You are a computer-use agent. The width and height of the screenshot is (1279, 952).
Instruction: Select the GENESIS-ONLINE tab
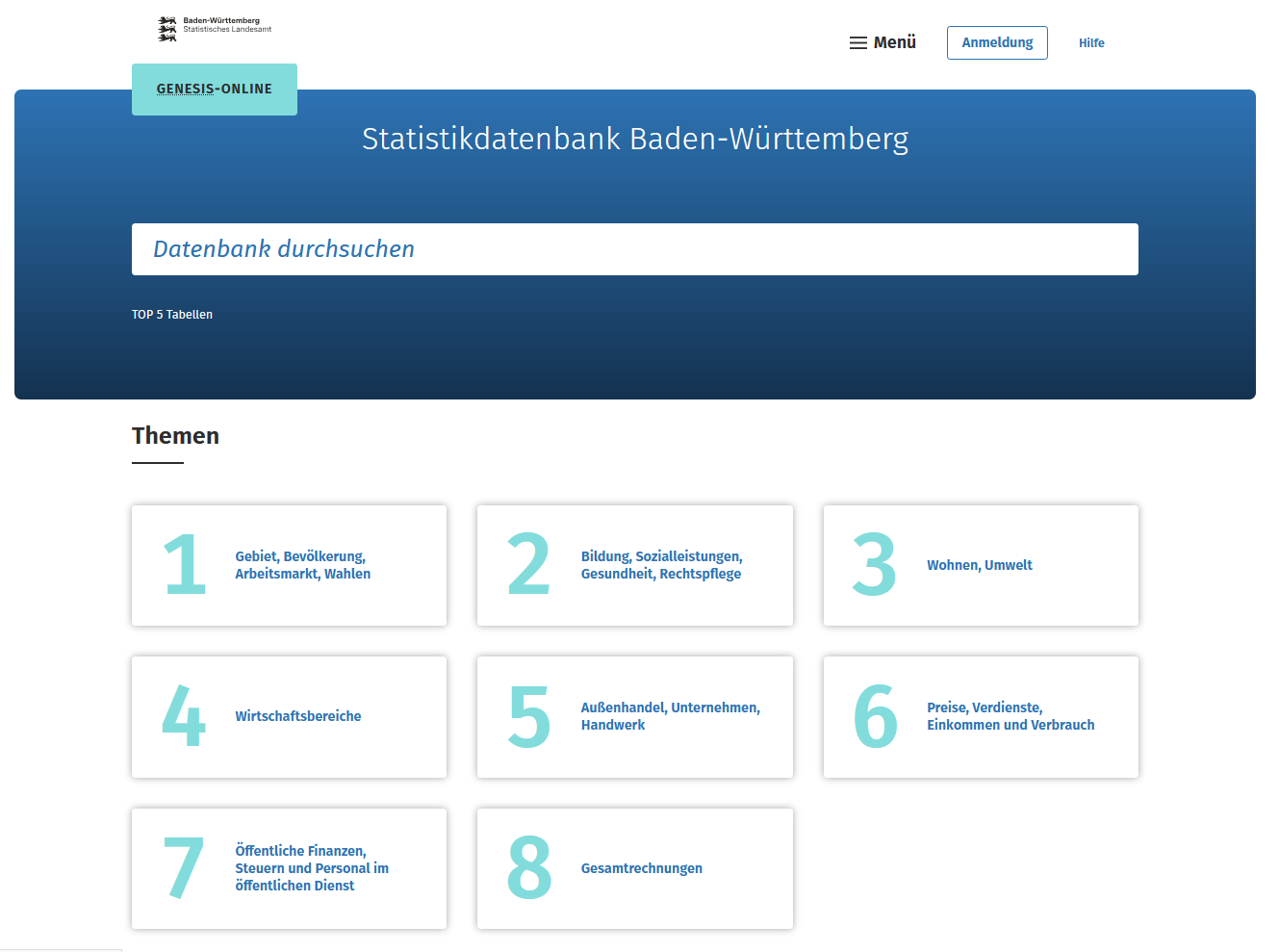pos(215,90)
